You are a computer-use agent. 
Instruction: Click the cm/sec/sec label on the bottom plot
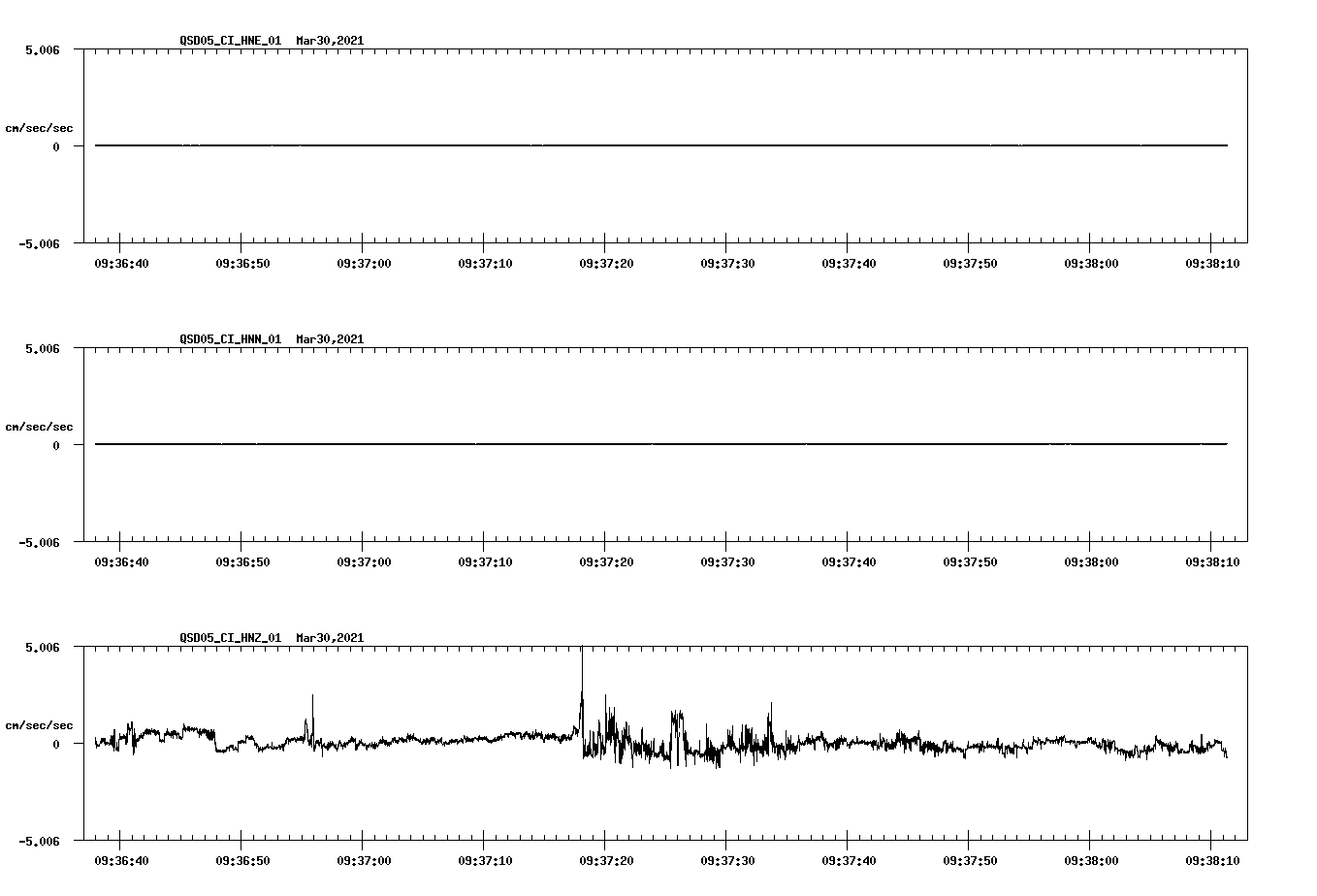pyautogui.click(x=39, y=723)
